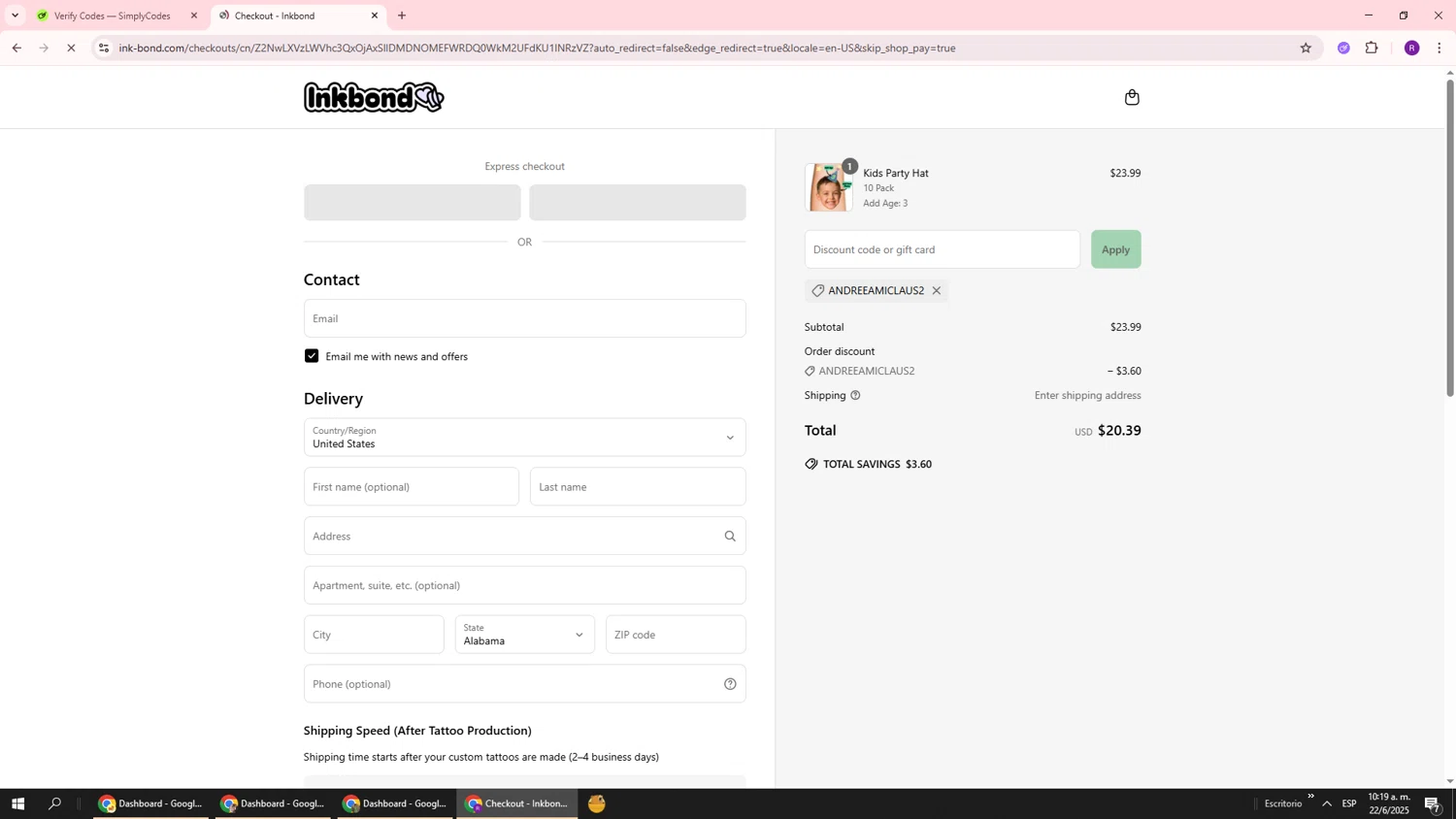
Task: Open the tab search dropdown arrow
Action: point(15,16)
